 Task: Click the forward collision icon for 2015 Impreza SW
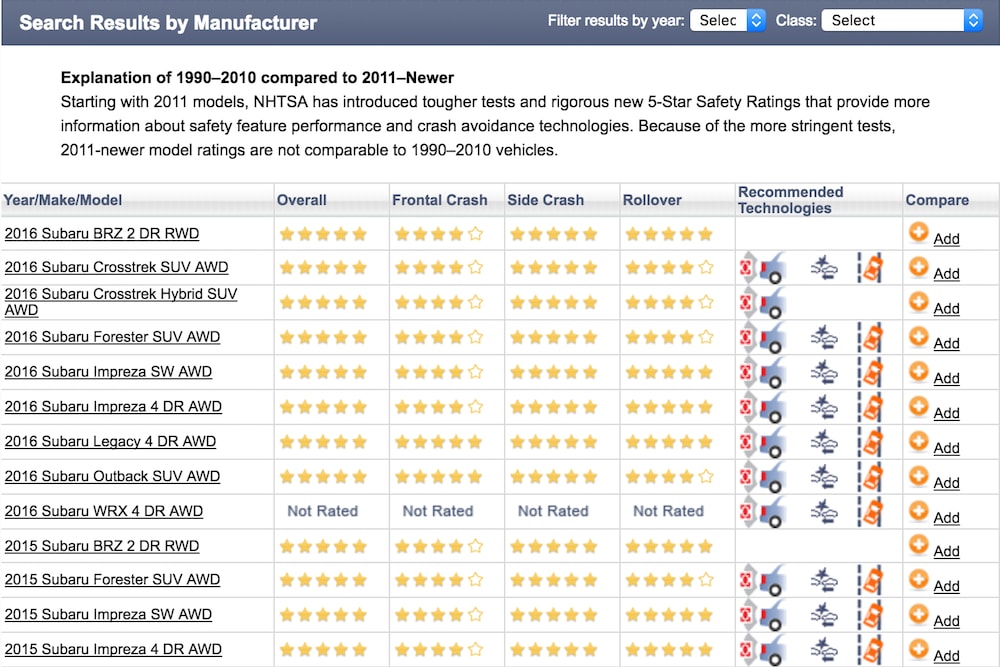[x=824, y=615]
